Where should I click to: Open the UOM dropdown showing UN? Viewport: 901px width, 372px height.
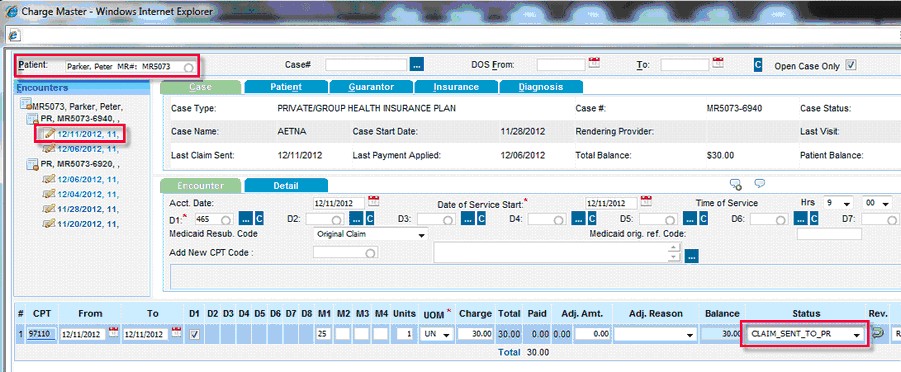click(436, 333)
